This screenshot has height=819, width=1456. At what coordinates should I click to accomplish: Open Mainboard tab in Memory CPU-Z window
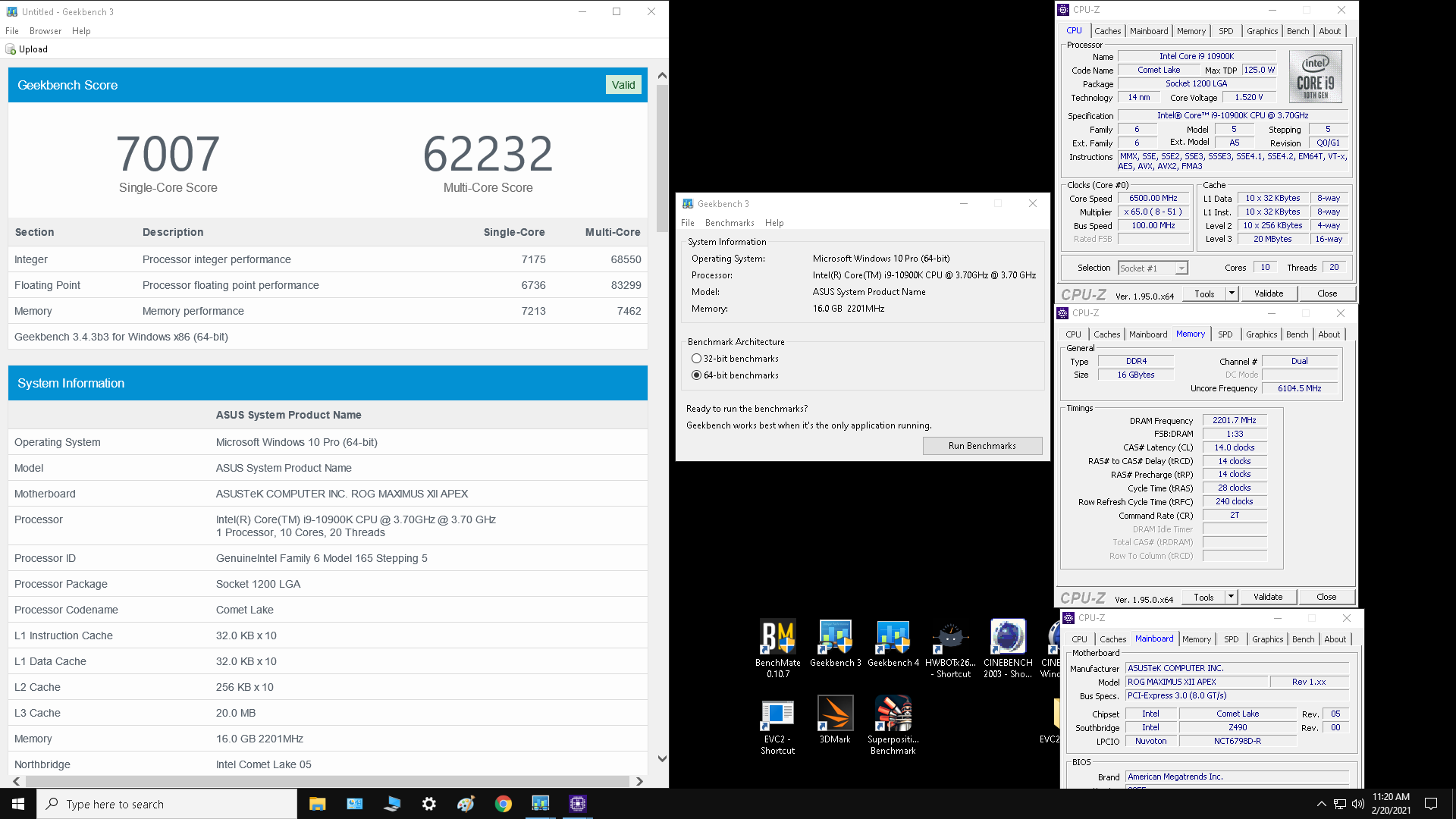tap(1147, 334)
